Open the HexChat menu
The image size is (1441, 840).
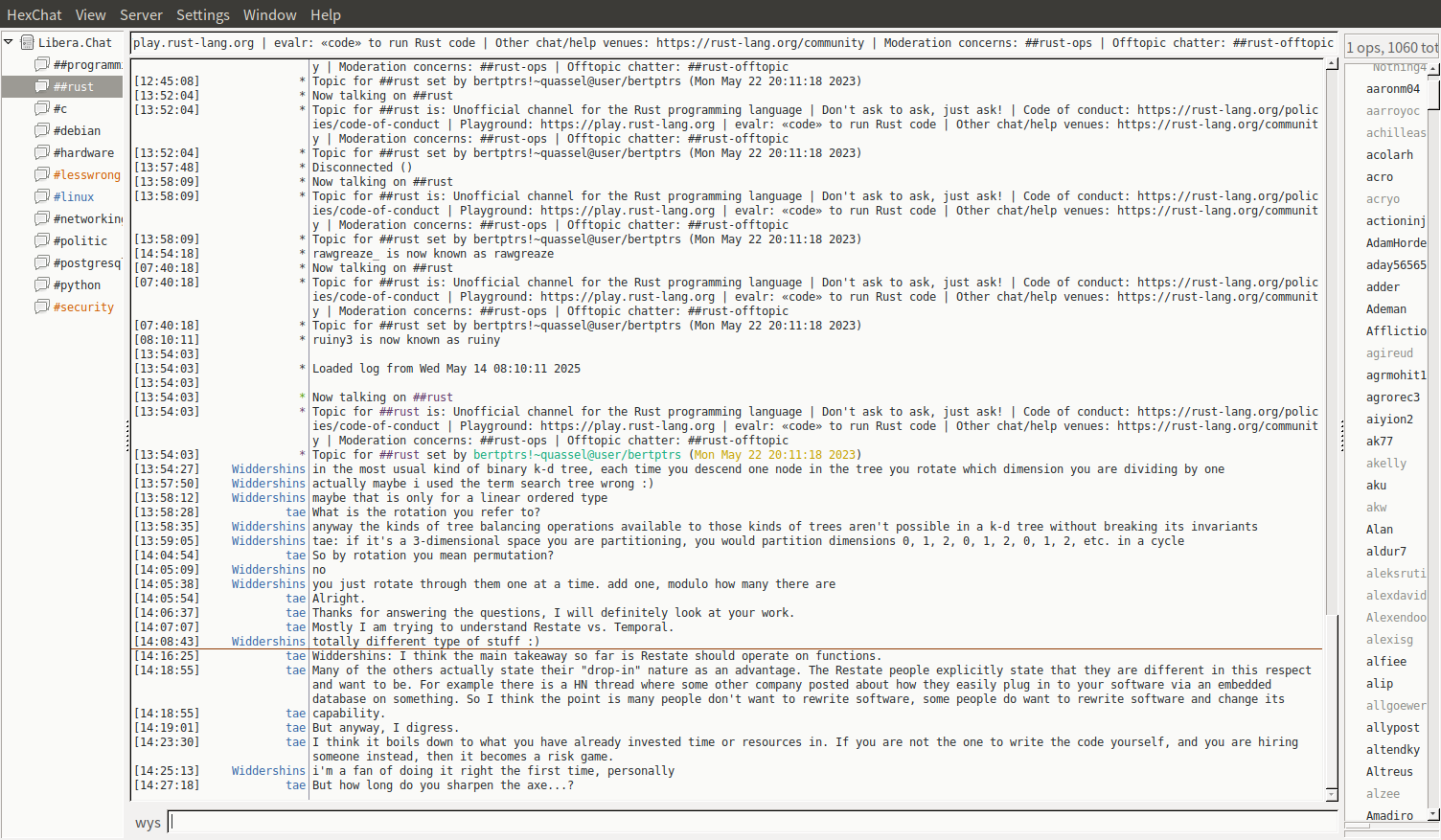click(34, 14)
